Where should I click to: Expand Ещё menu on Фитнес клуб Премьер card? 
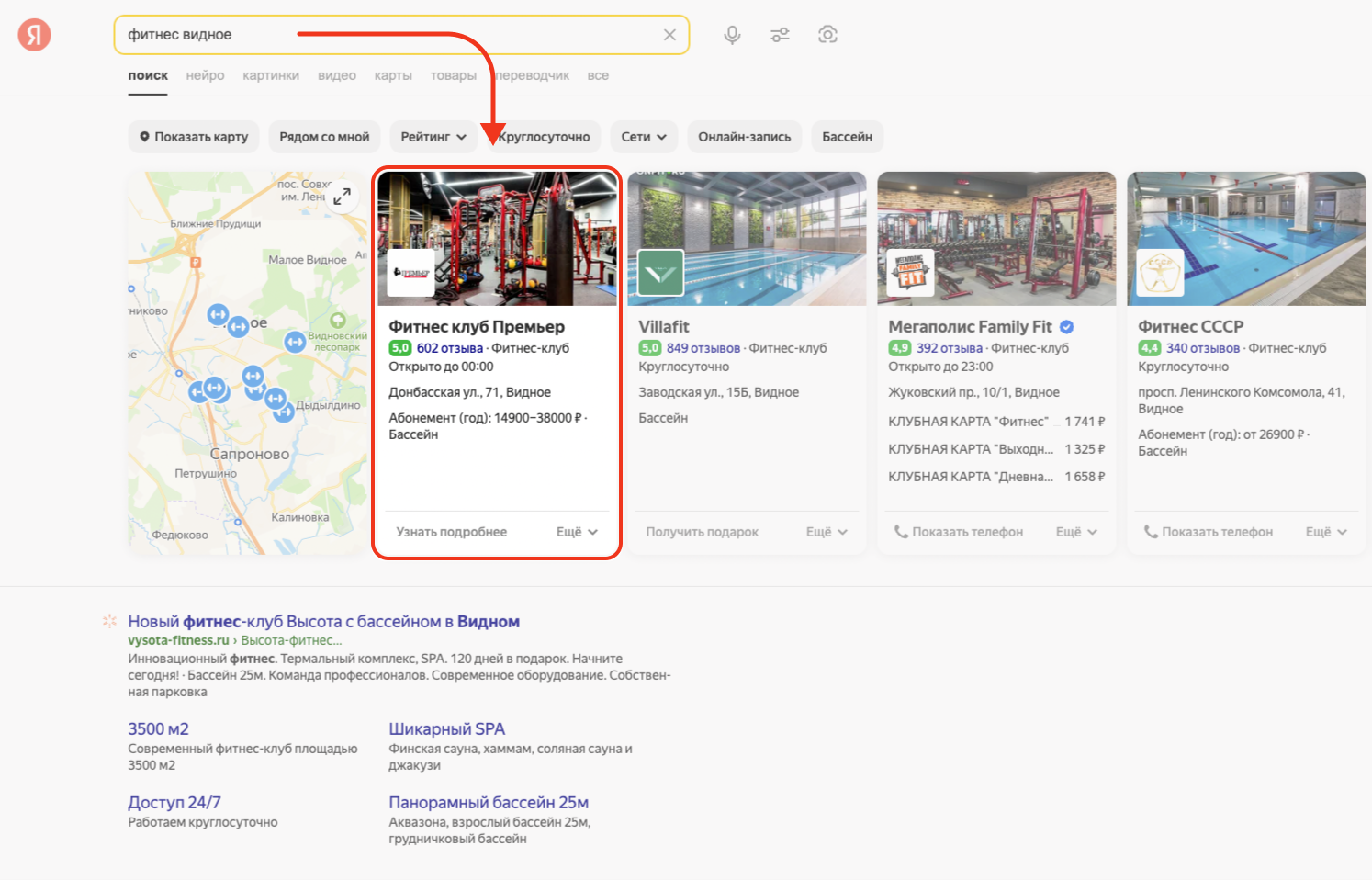(577, 532)
